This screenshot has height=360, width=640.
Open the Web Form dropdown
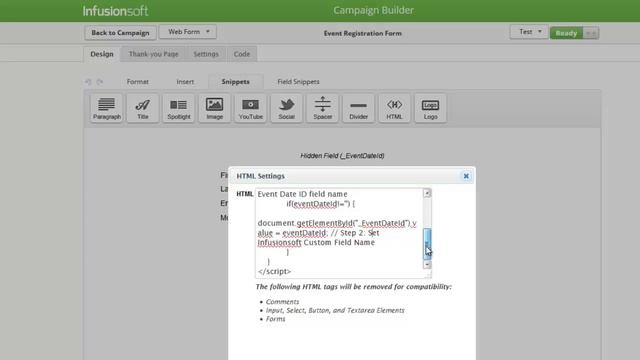click(188, 32)
